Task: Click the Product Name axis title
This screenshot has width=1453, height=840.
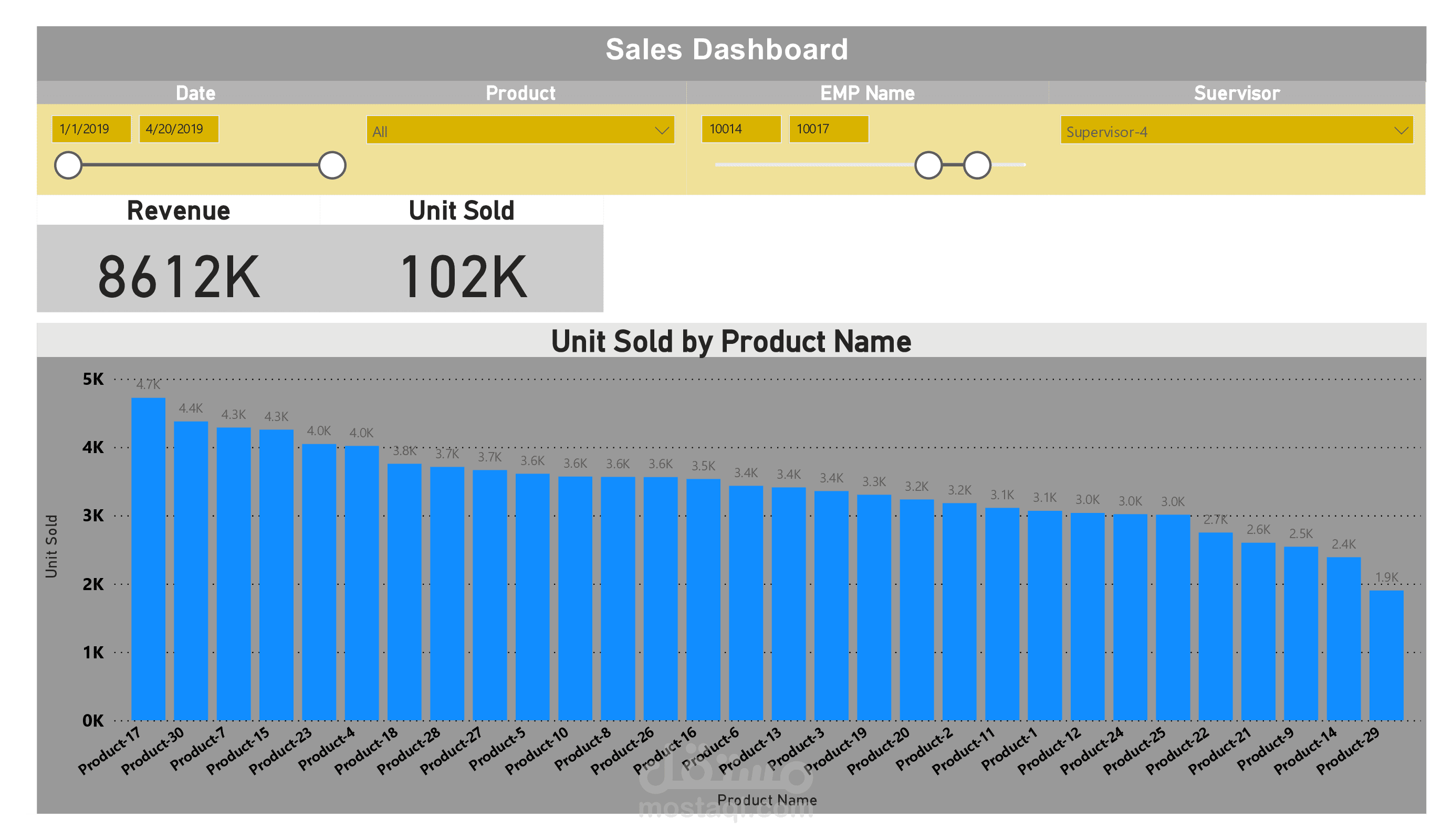Action: (767, 800)
